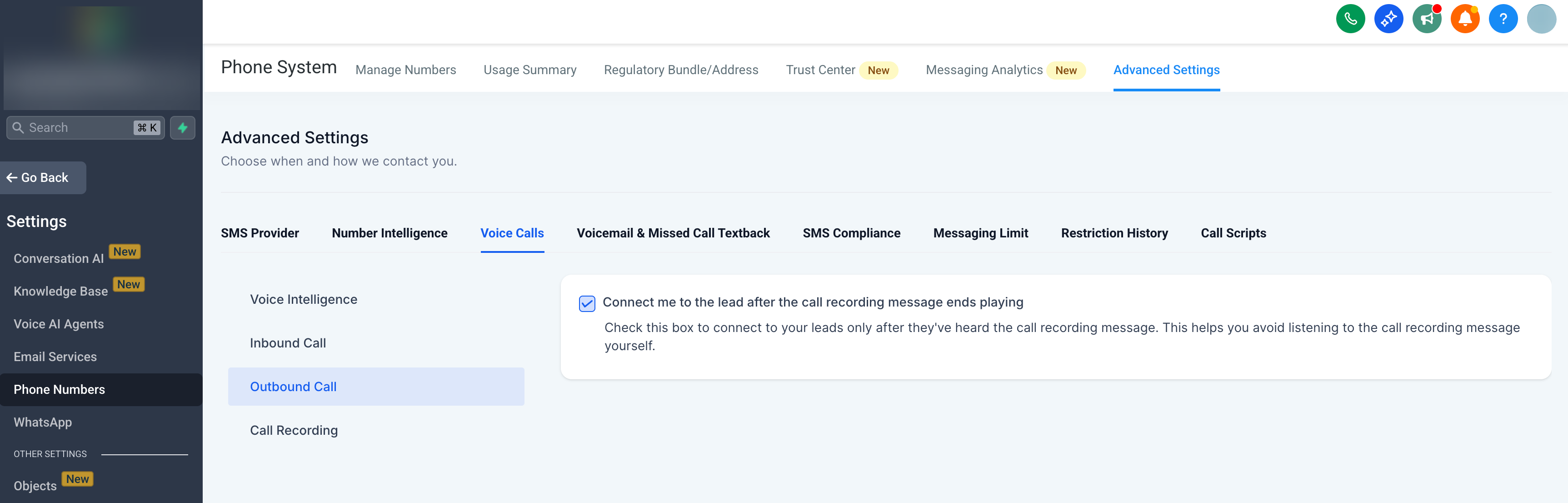Uncheck the connect after recording message checkbox
The width and height of the screenshot is (1568, 503).
[587, 303]
